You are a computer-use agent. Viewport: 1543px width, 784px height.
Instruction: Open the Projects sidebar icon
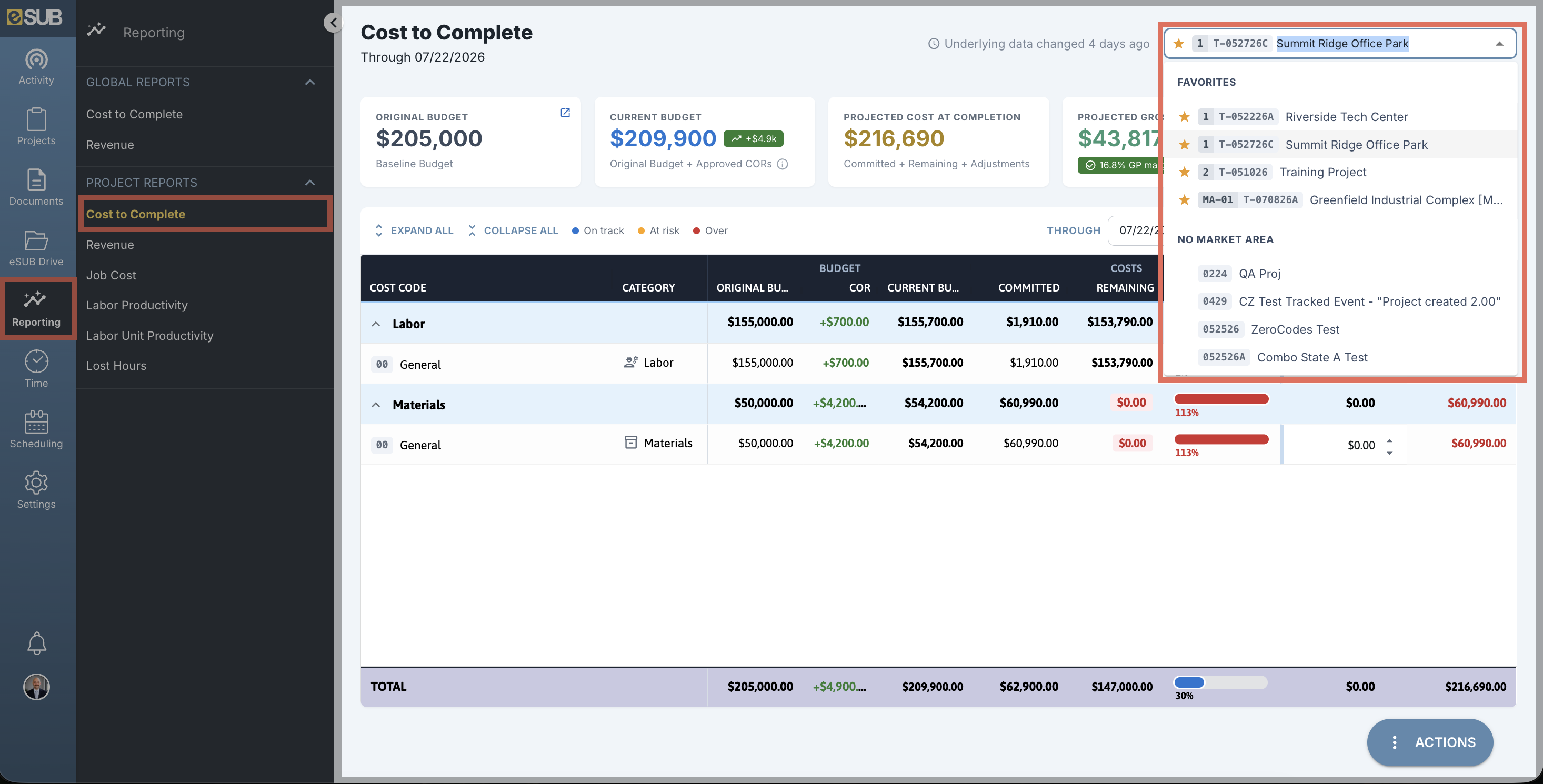pos(36,126)
